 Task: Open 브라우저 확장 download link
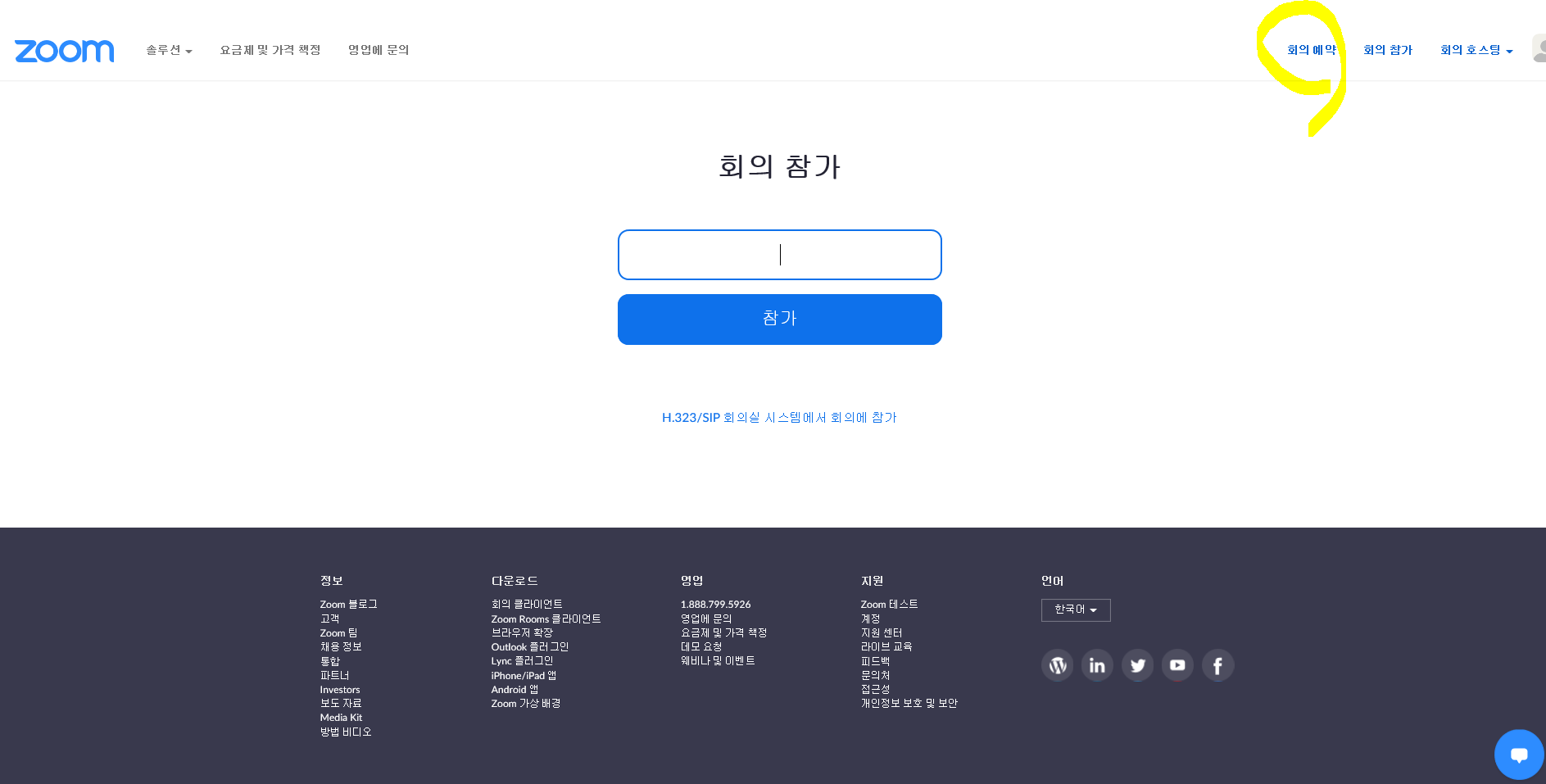[x=522, y=632]
